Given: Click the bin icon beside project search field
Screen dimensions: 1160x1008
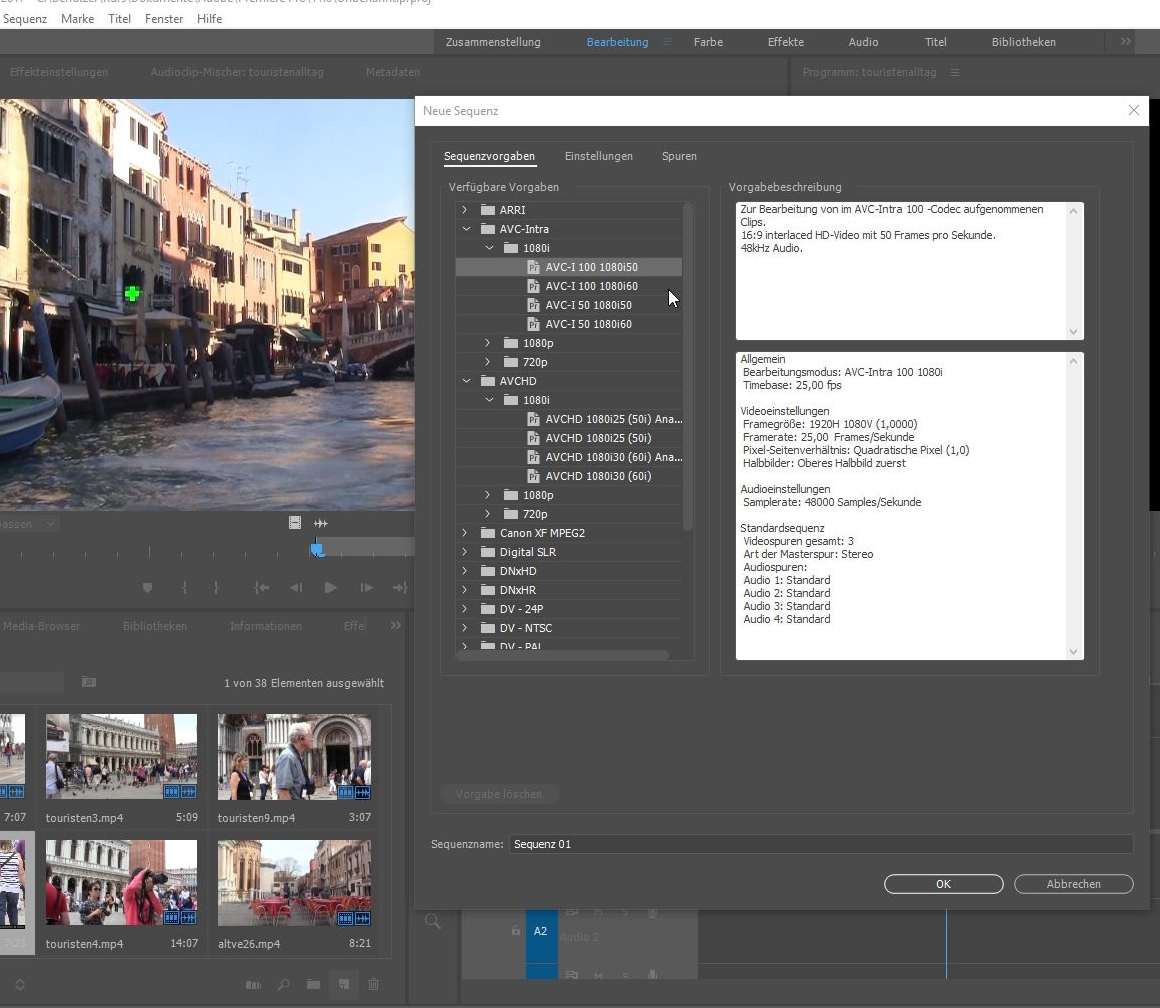Looking at the screenshot, I should (x=89, y=682).
